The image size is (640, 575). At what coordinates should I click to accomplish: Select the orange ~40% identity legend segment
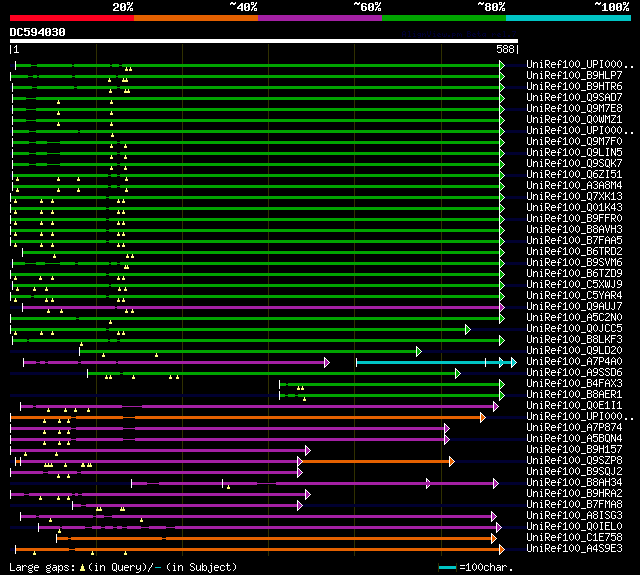(x=196, y=18)
